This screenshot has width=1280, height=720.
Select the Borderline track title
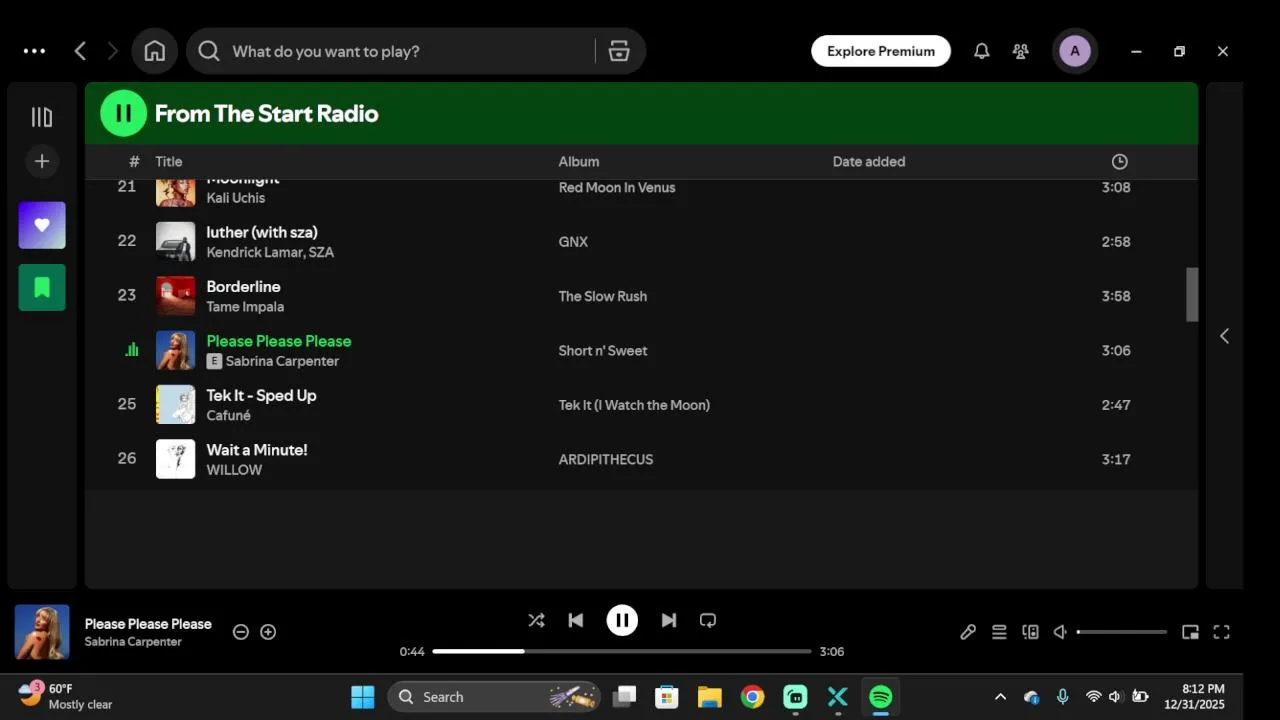point(243,286)
